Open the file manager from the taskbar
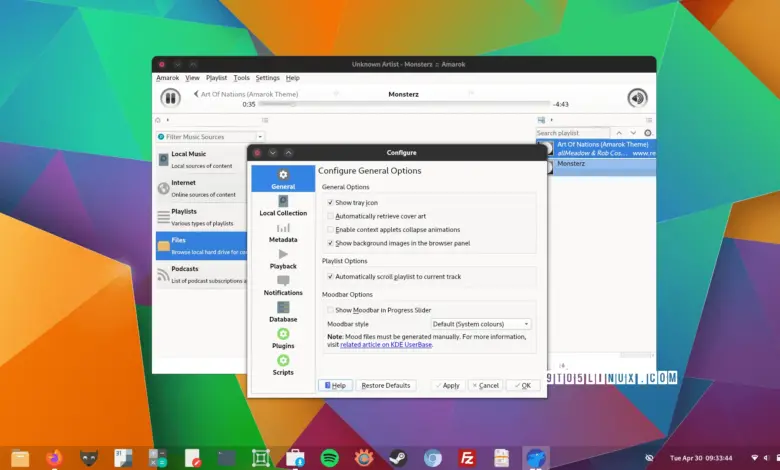The height and width of the screenshot is (470, 780). tap(20, 458)
